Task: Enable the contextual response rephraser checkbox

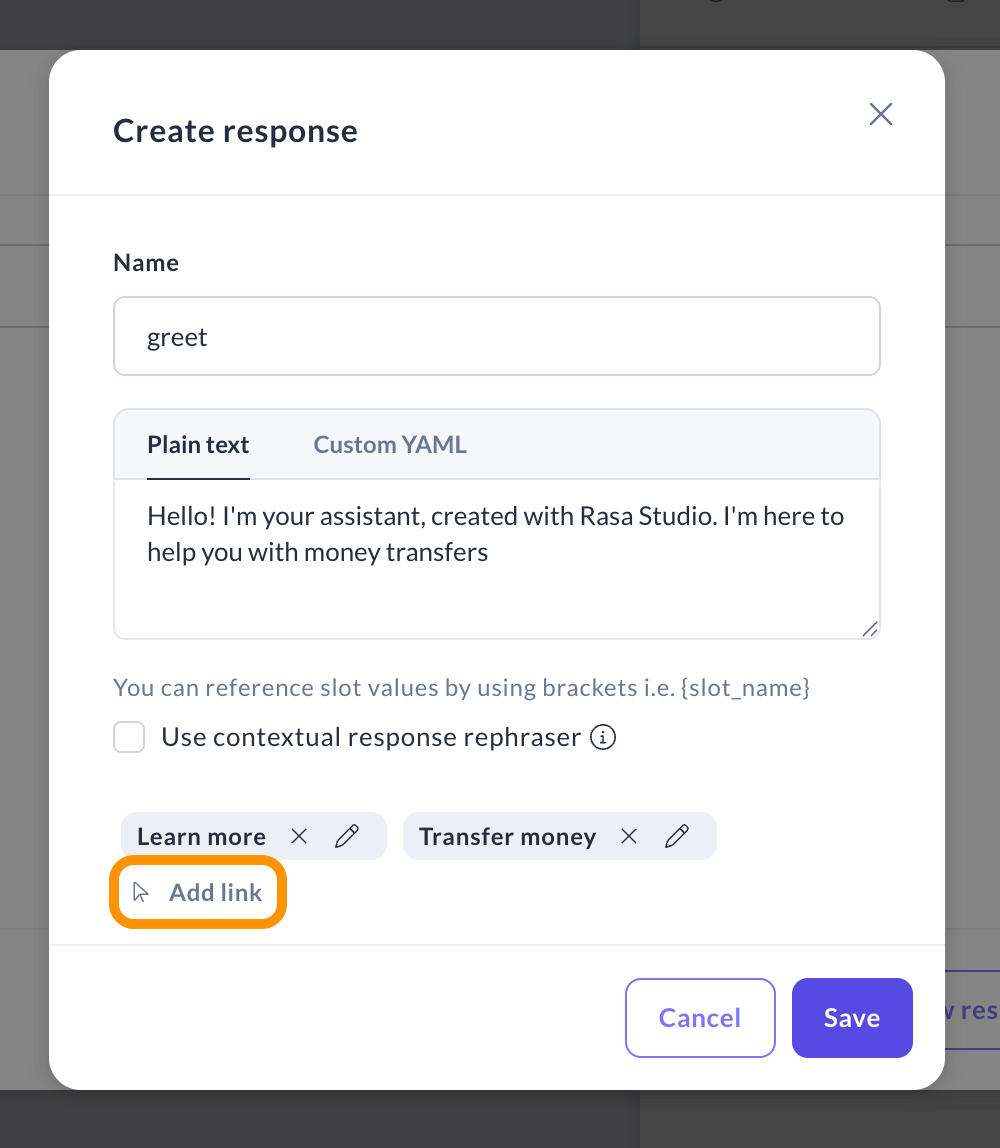Action: tap(129, 738)
